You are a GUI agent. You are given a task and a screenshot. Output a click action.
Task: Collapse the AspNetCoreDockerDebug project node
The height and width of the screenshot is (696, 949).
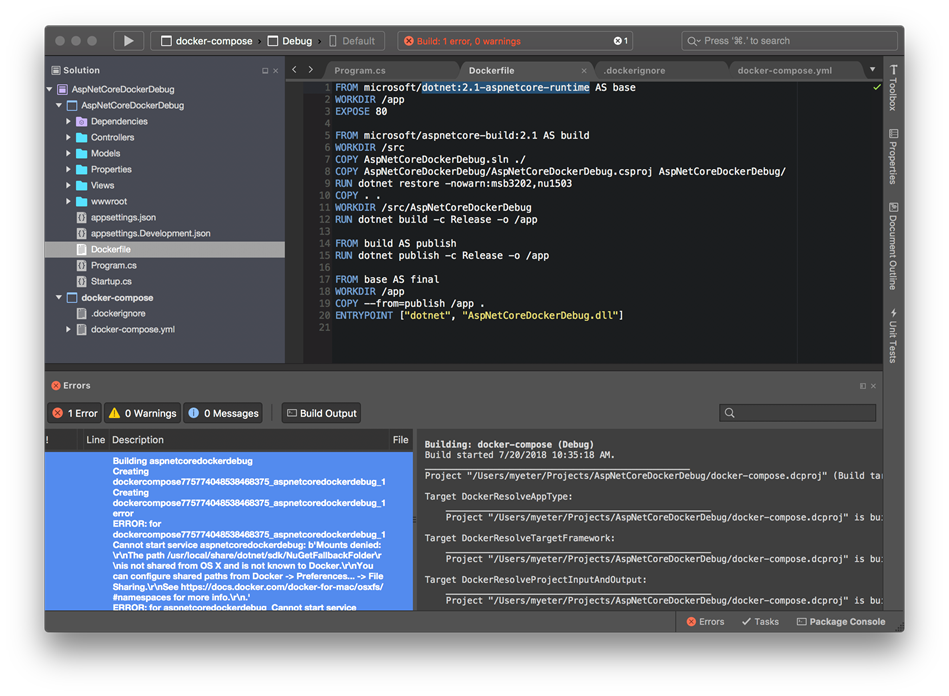click(59, 105)
